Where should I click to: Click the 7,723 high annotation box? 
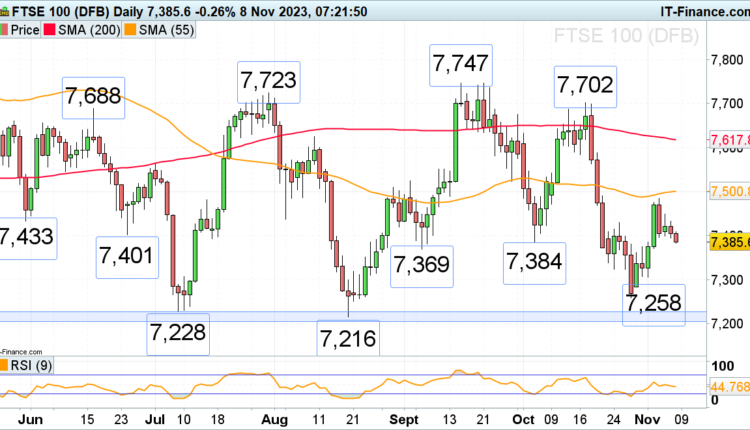point(270,78)
